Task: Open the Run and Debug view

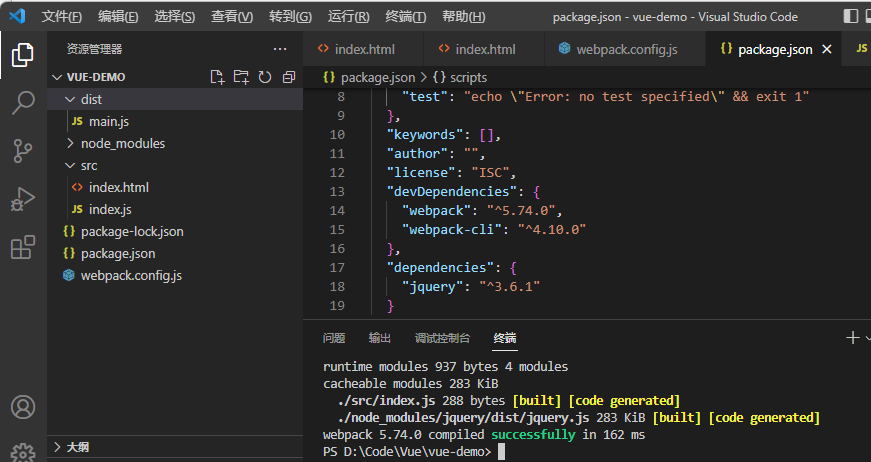Action: tap(23, 199)
